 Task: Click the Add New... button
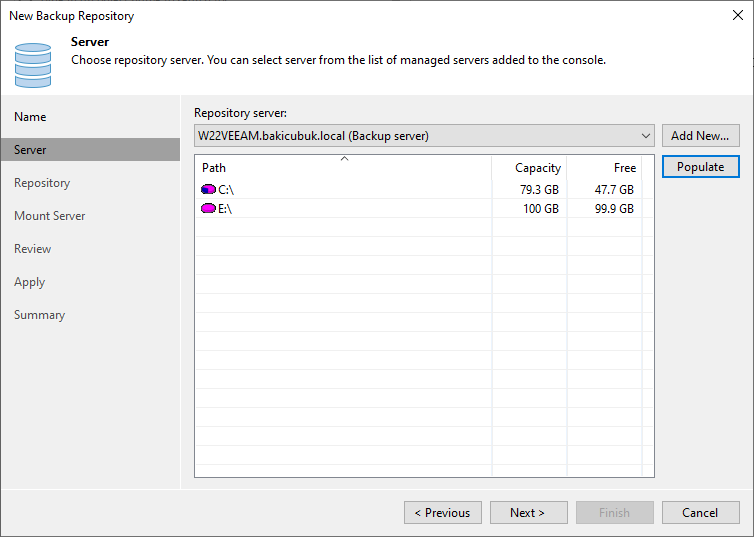[700, 136]
